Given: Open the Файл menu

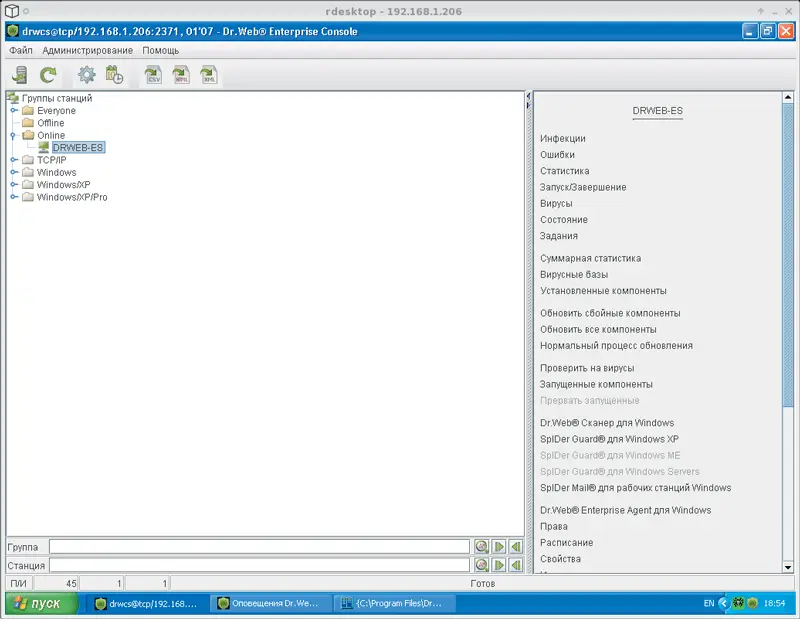Looking at the screenshot, I should coord(21,51).
